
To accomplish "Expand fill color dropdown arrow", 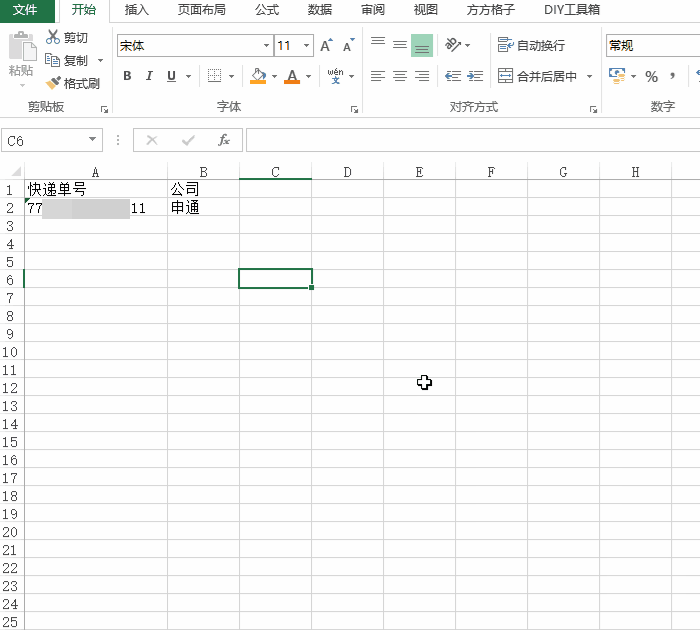I will [274, 76].
